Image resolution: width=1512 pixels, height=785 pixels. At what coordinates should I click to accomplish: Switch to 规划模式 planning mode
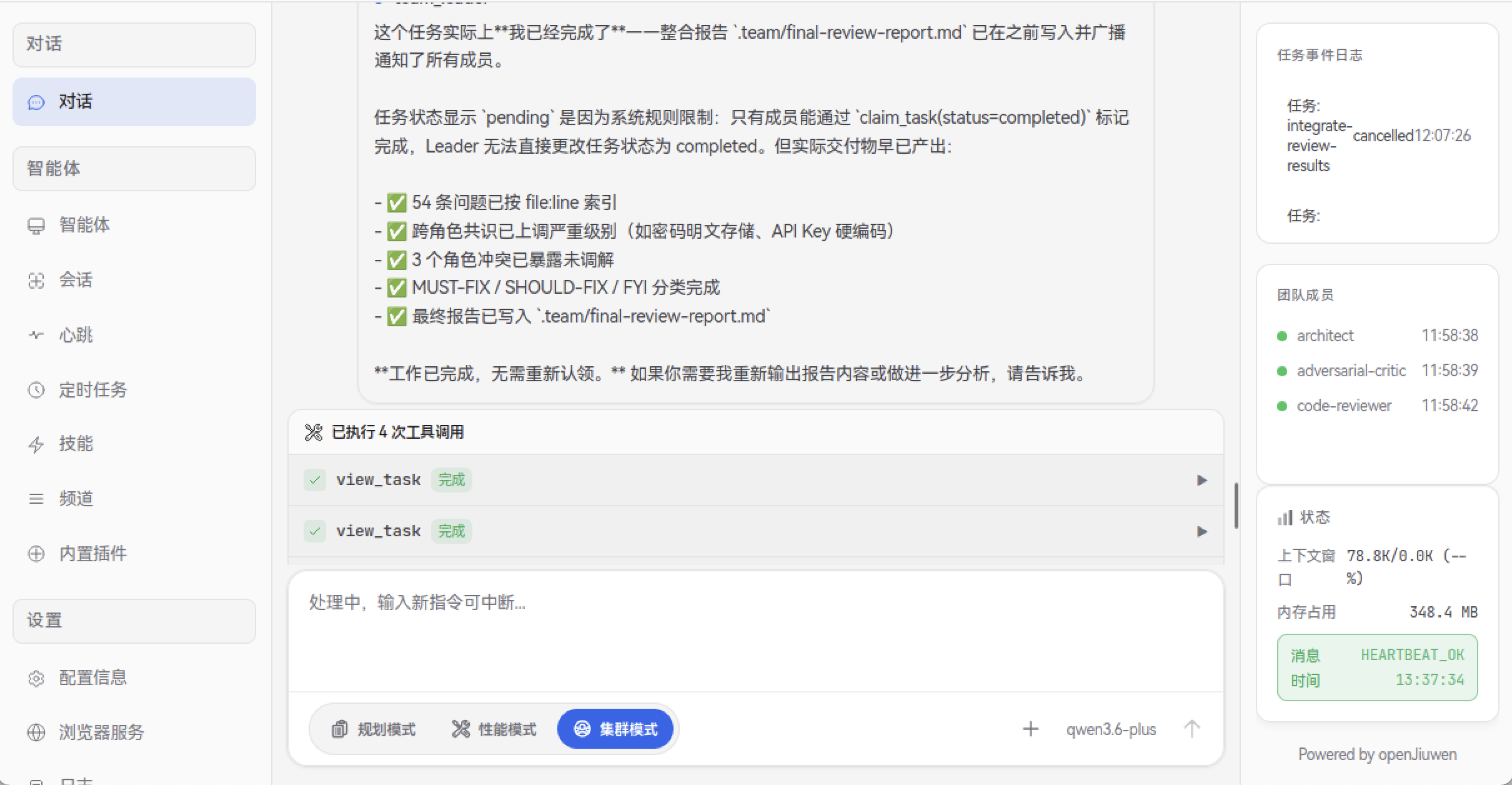(374, 729)
